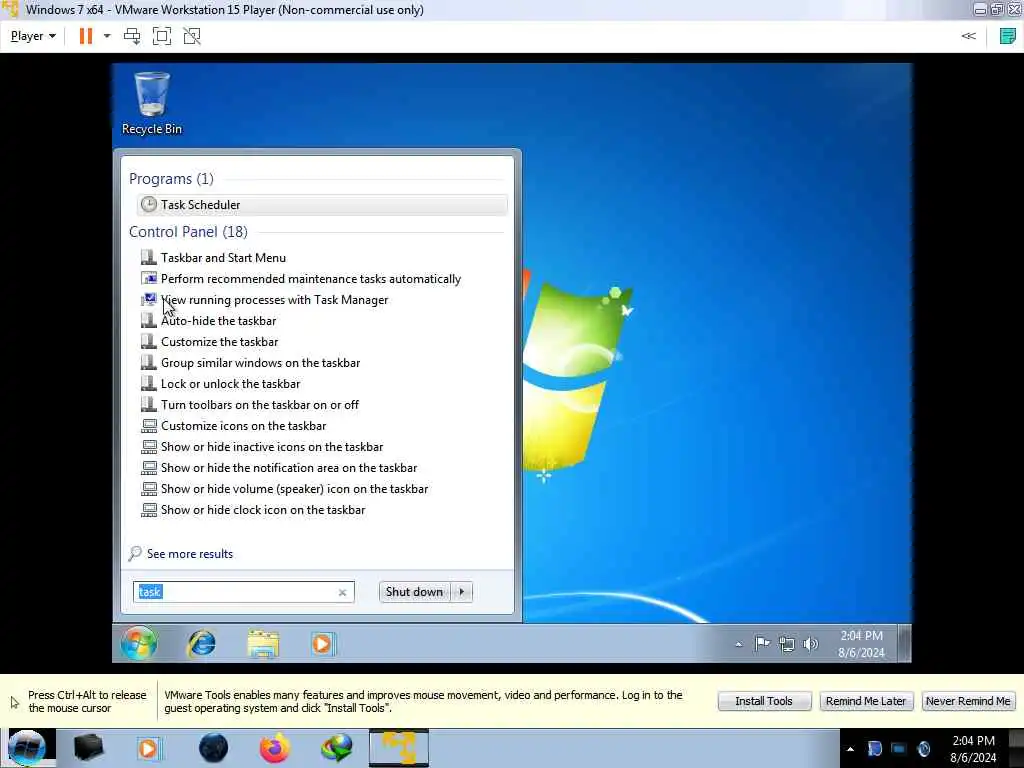Click the monitor icon in host tray

point(899,749)
